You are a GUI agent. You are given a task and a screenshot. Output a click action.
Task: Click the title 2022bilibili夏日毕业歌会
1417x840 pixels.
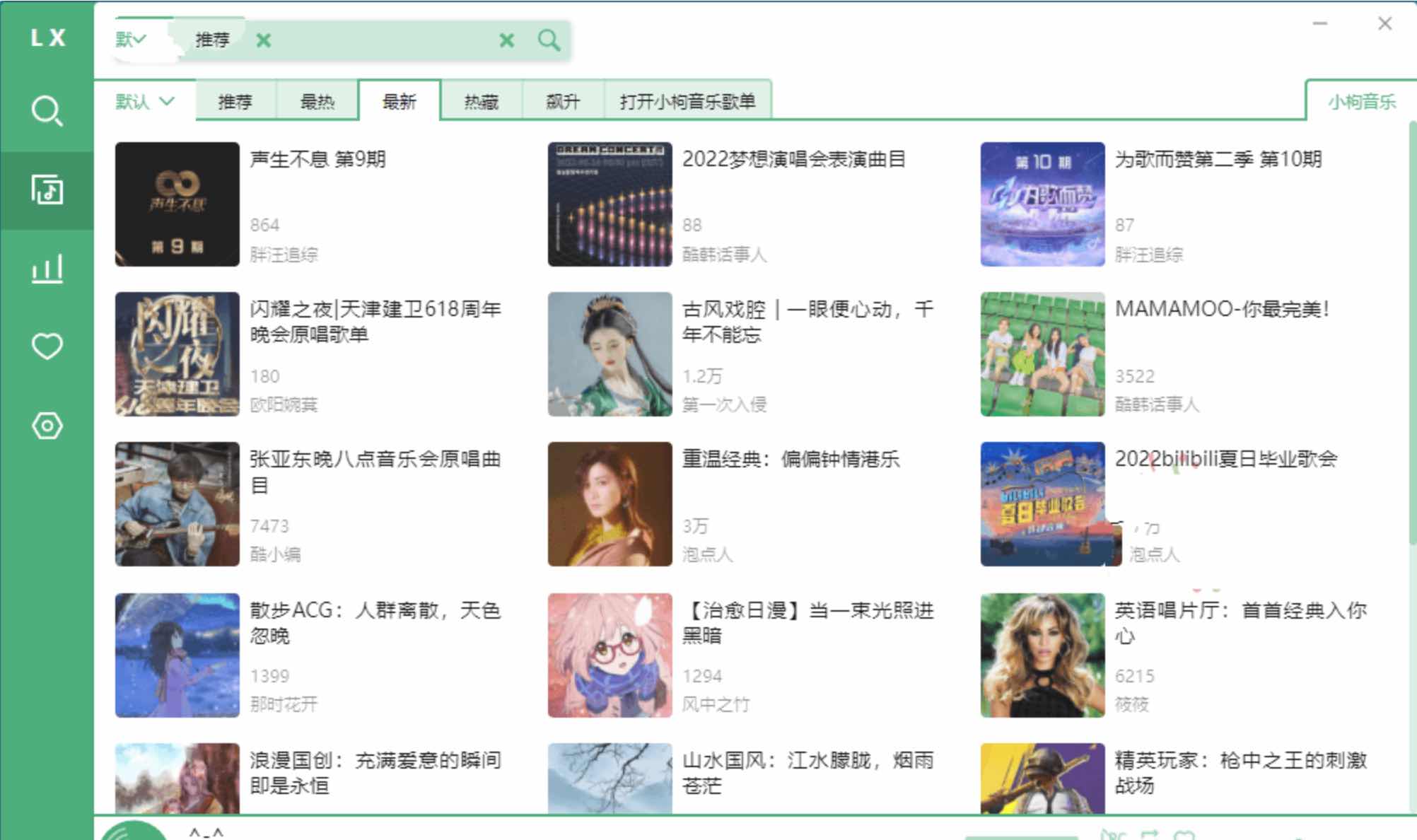(1226, 459)
